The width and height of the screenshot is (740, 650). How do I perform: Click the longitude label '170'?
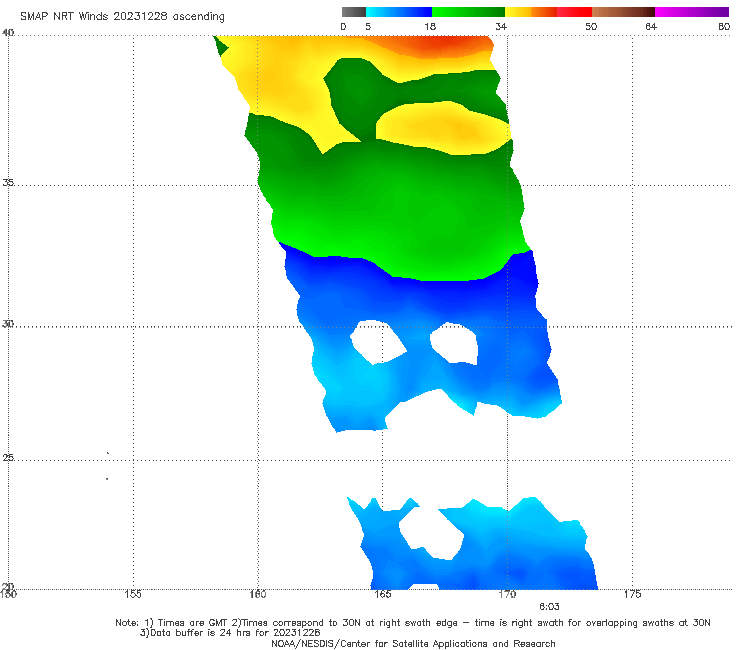coord(507,594)
